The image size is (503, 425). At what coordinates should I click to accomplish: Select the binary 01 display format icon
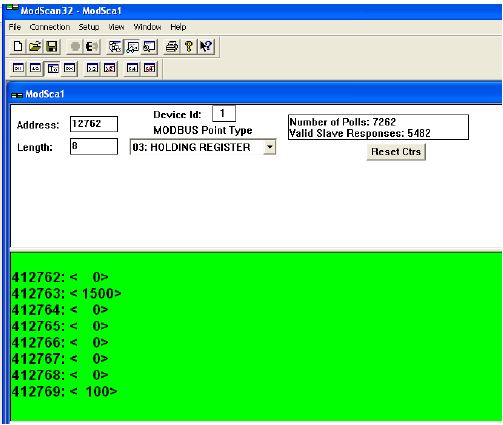pyautogui.click(x=18, y=68)
